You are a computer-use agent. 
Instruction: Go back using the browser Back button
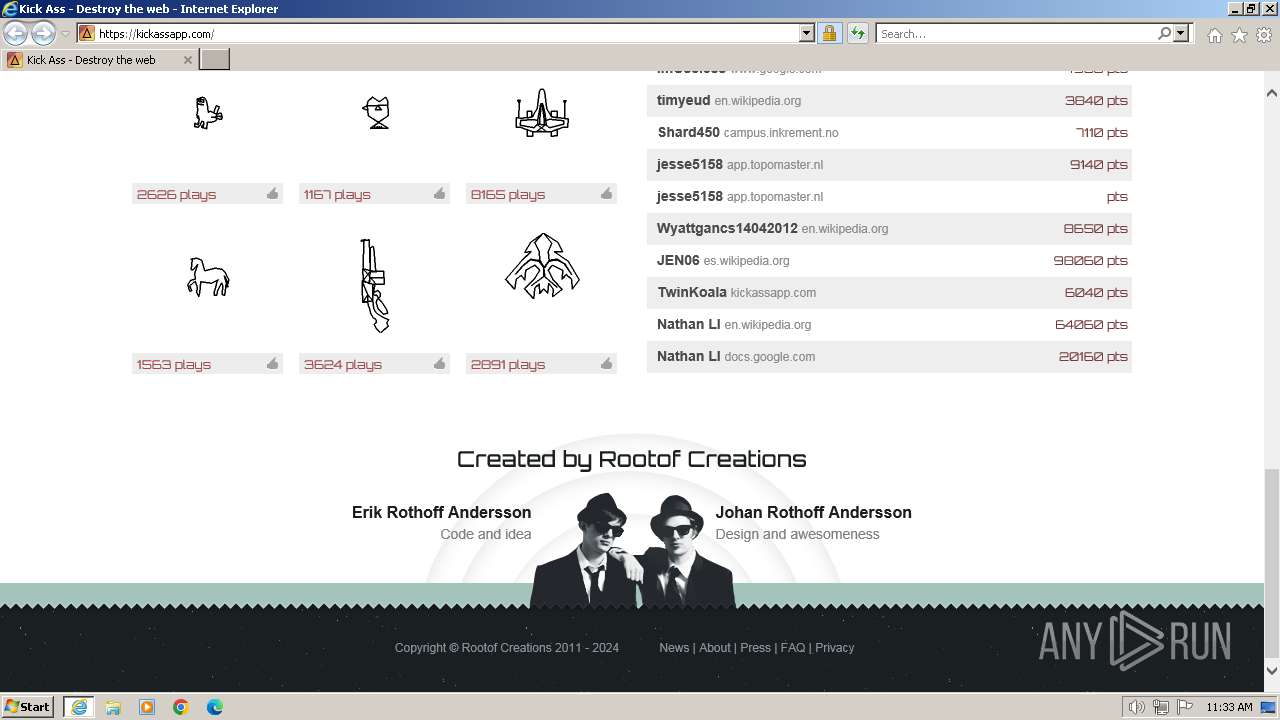click(x=16, y=33)
